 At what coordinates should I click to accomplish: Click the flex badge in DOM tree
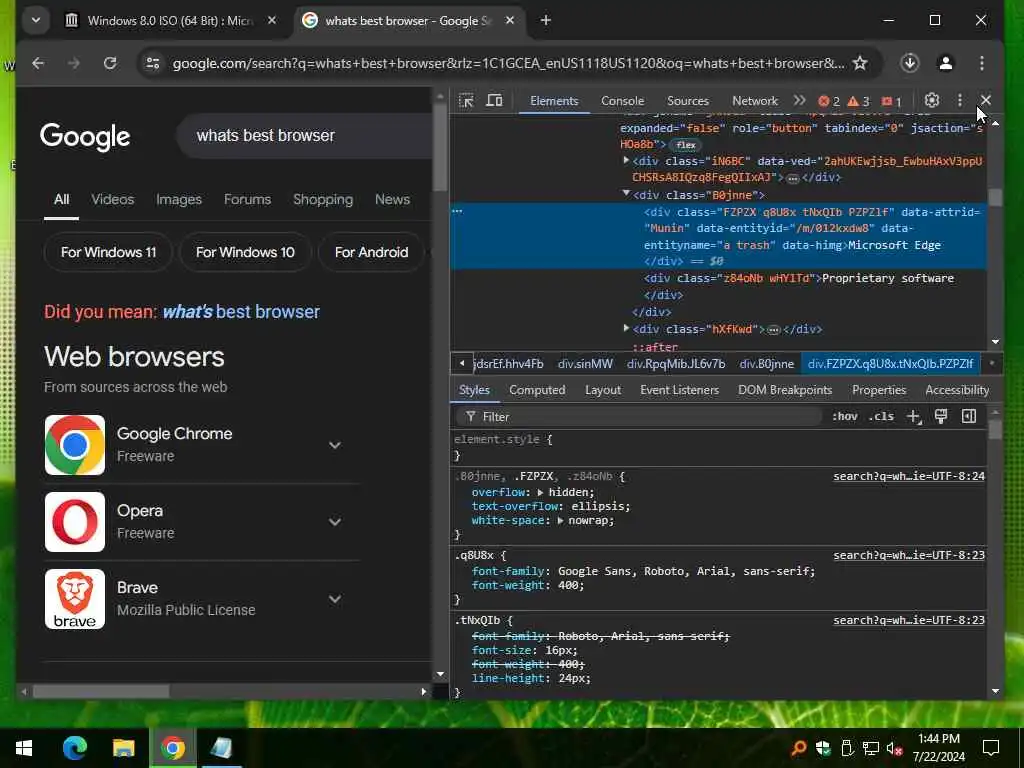click(x=685, y=145)
